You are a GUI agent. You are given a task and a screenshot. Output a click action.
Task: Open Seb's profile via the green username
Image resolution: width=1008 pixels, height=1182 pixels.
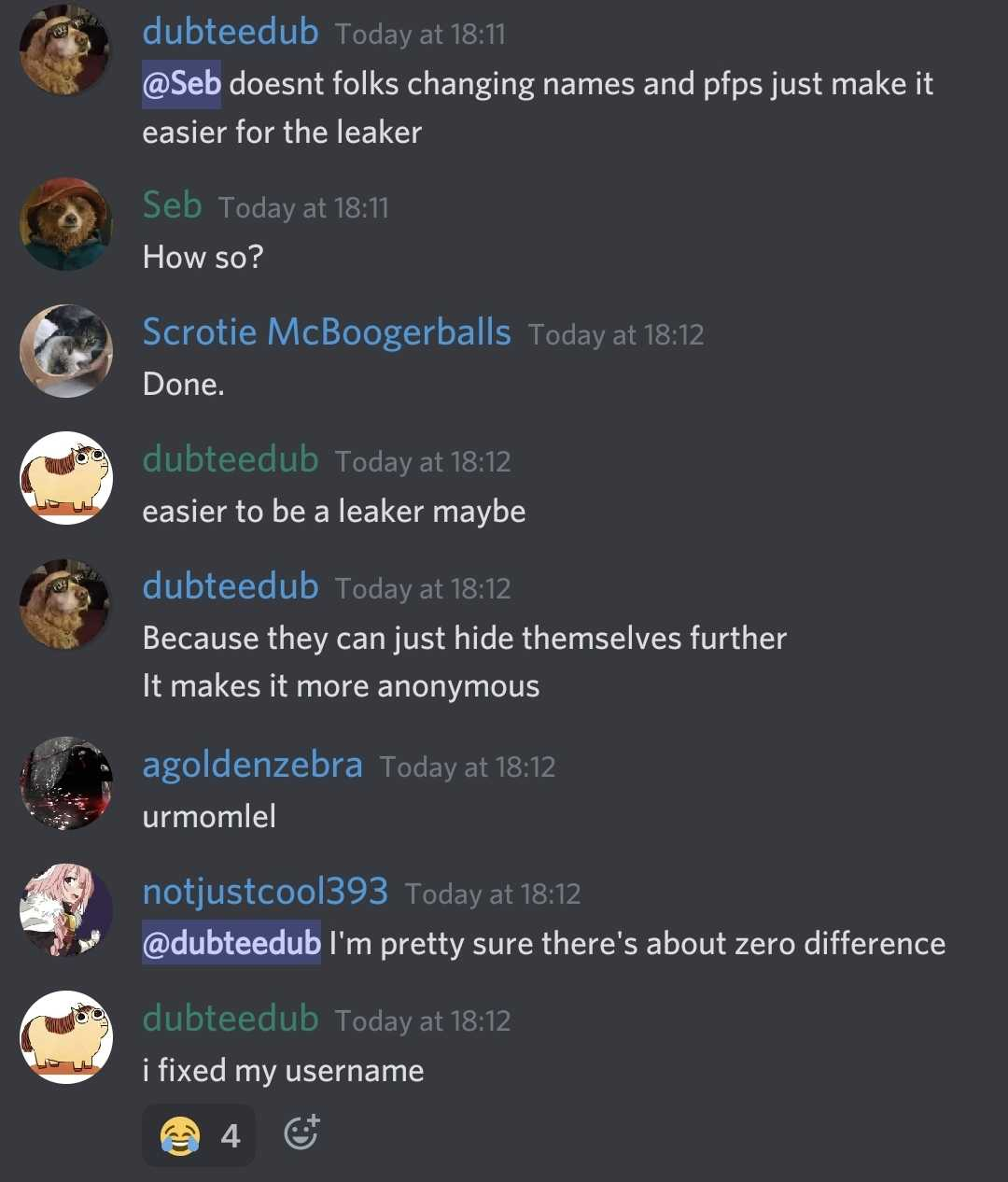[x=172, y=204]
